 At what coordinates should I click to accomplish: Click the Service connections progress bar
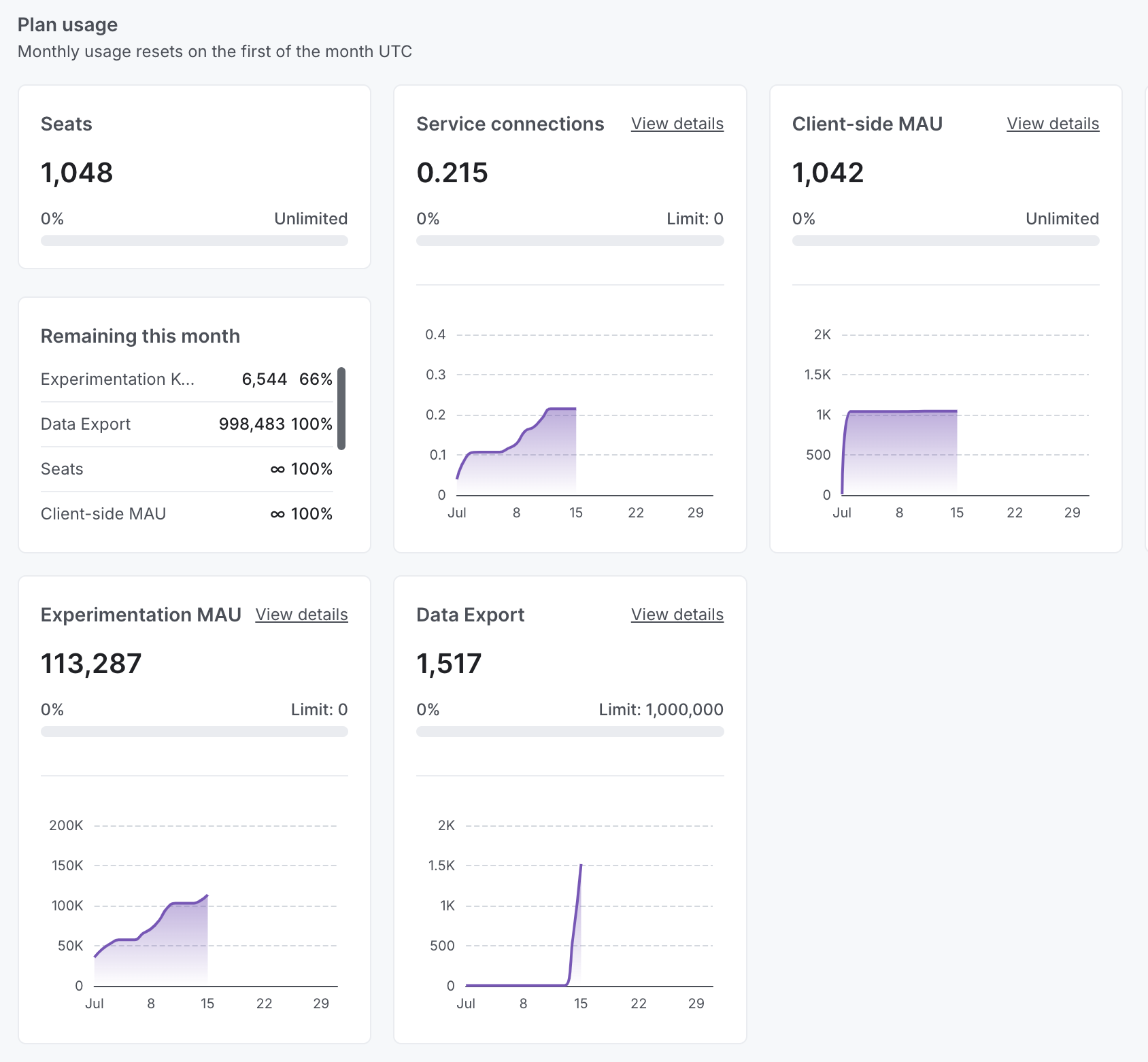point(570,241)
